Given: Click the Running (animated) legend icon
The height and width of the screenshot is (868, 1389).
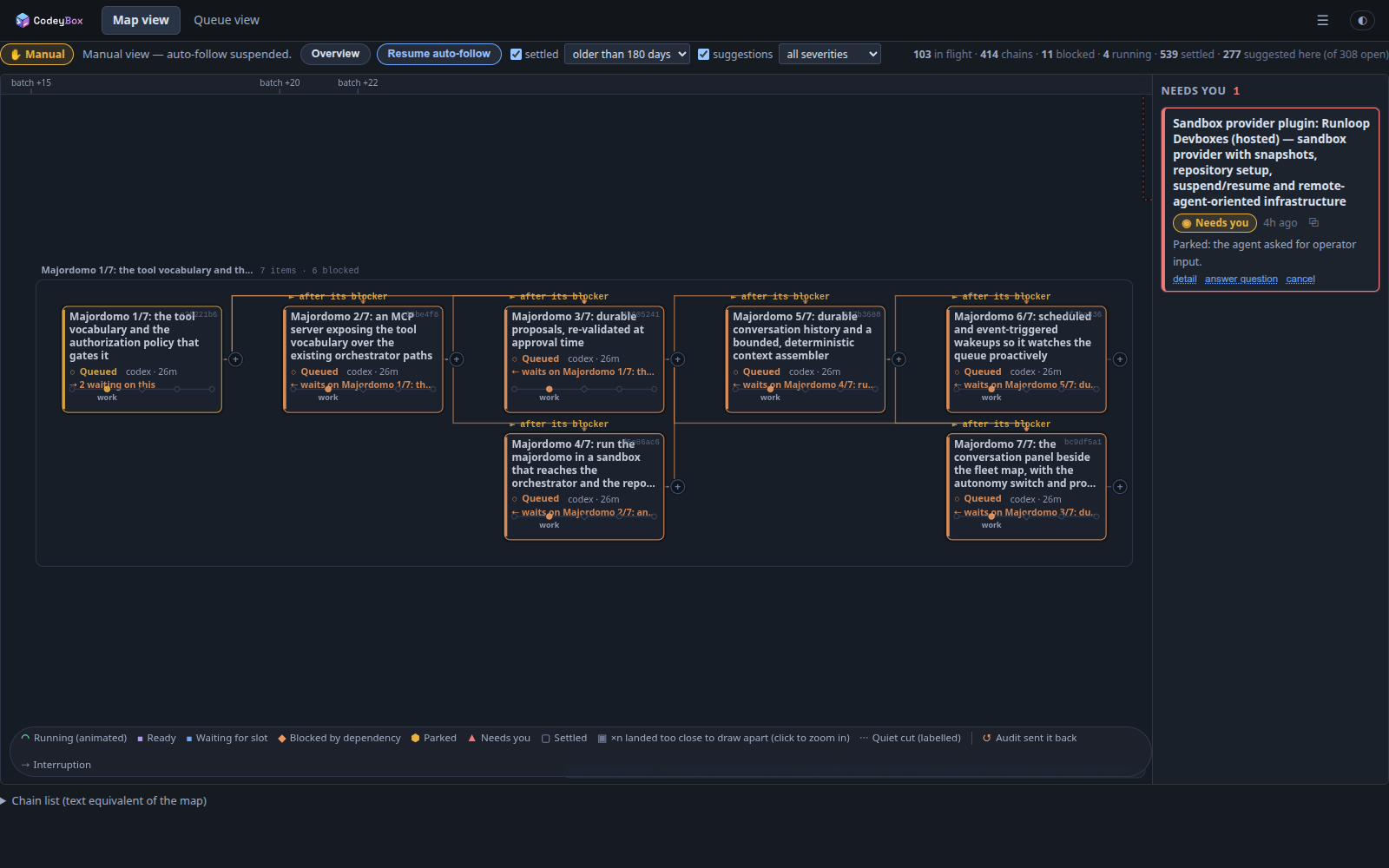Looking at the screenshot, I should tap(25, 738).
